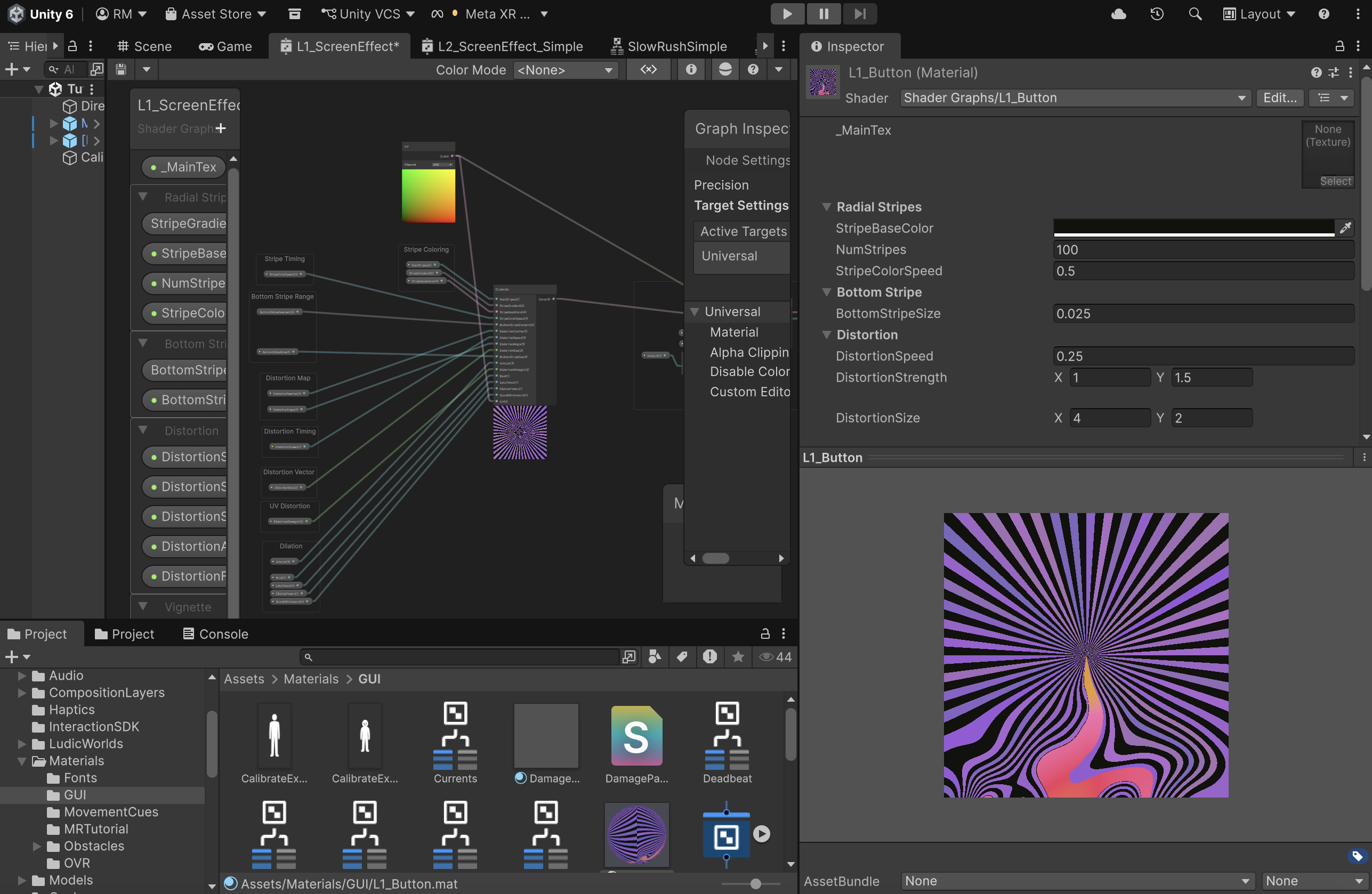Switch to the L2_ScreenEffect_Simple tab
Viewport: 1372px width, 894px height.
click(x=502, y=46)
